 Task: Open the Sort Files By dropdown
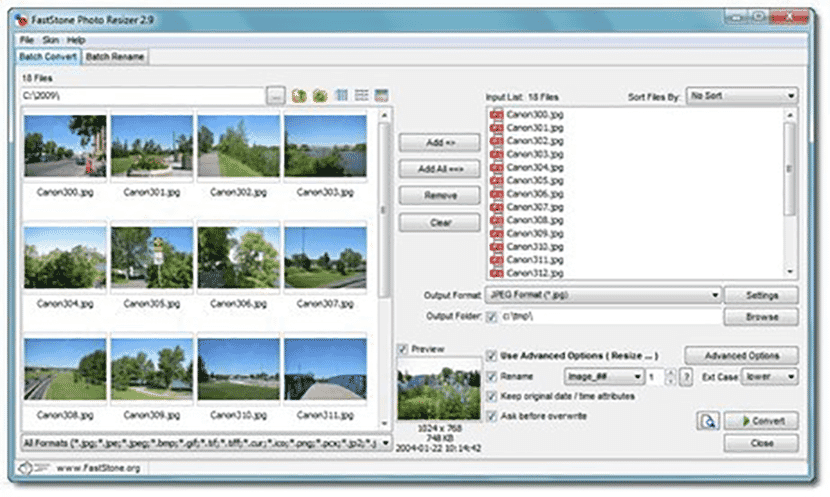pyautogui.click(x=741, y=96)
